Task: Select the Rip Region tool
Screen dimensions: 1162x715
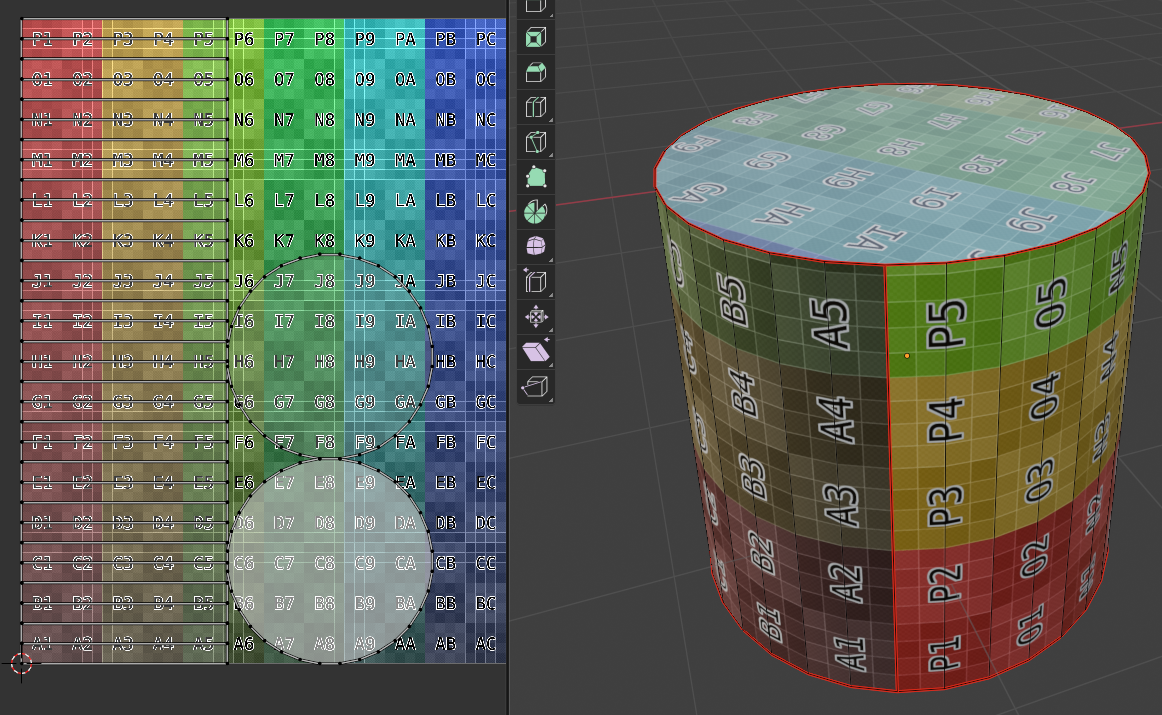Action: coord(536,386)
